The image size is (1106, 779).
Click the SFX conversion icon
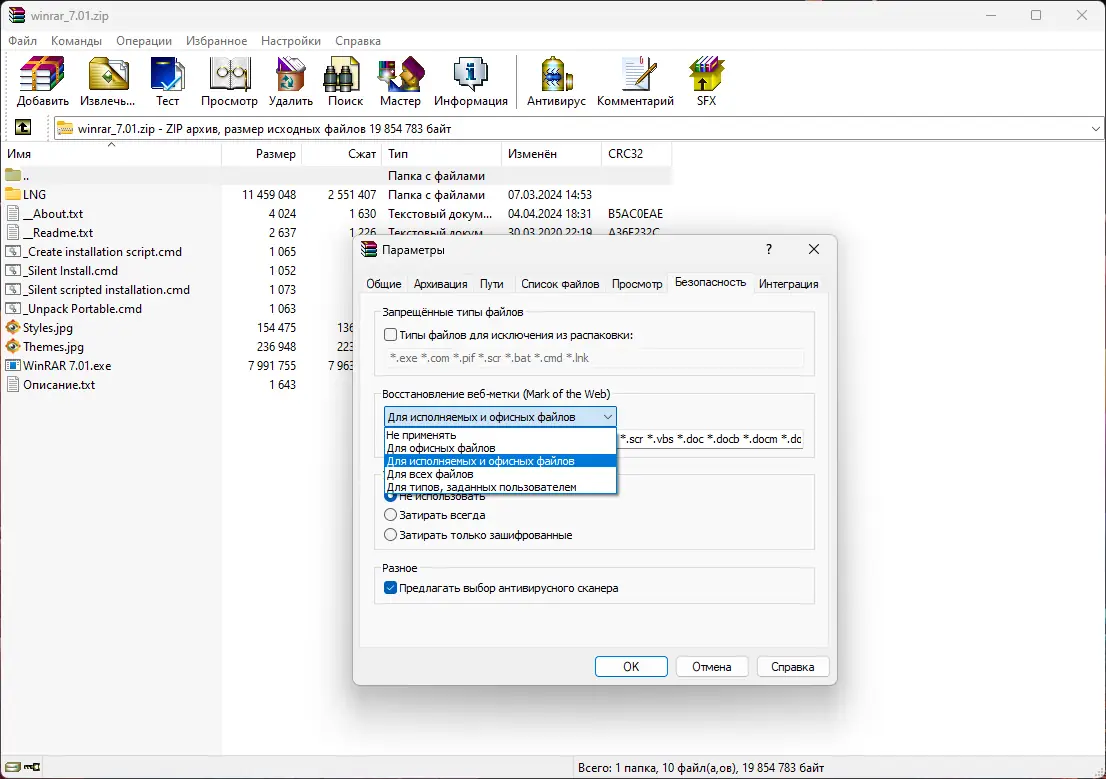click(705, 81)
